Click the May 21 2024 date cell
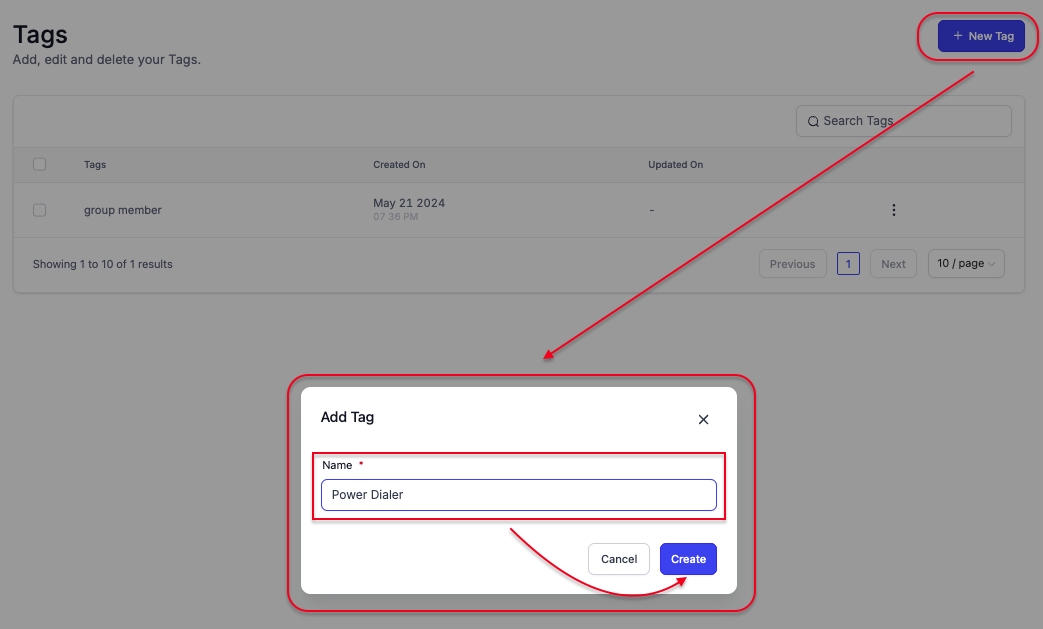The width and height of the screenshot is (1043, 629). [x=409, y=203]
